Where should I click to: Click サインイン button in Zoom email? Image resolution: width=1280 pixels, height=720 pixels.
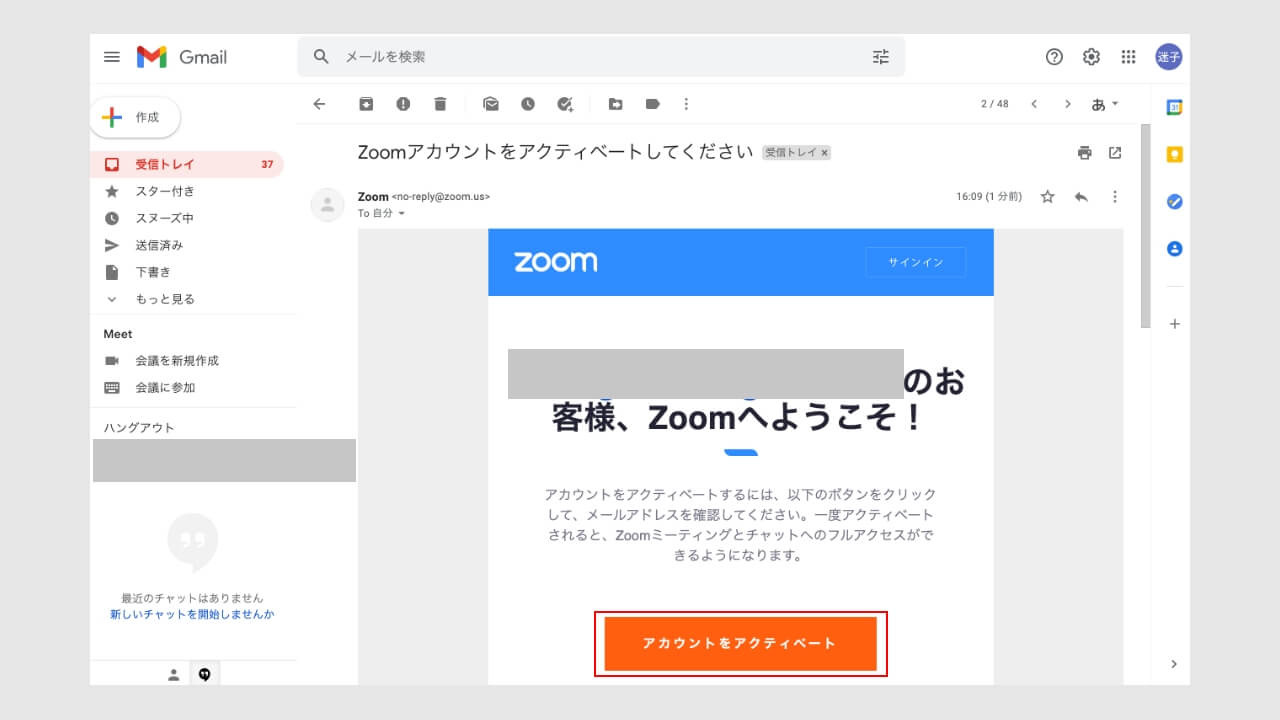(x=916, y=262)
